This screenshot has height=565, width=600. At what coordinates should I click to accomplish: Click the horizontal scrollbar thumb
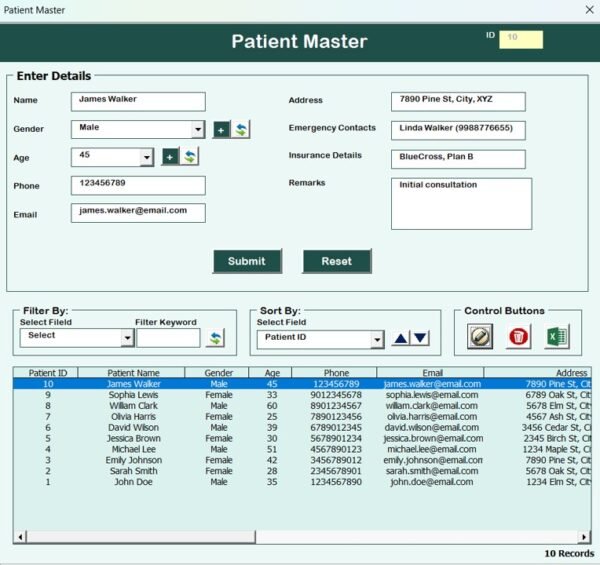click(x=141, y=537)
